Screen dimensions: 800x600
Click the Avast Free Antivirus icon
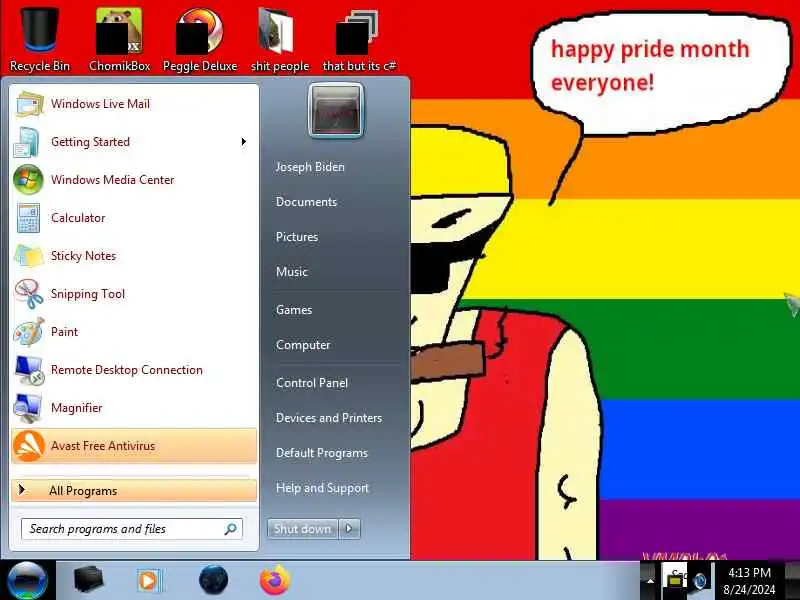pos(29,446)
